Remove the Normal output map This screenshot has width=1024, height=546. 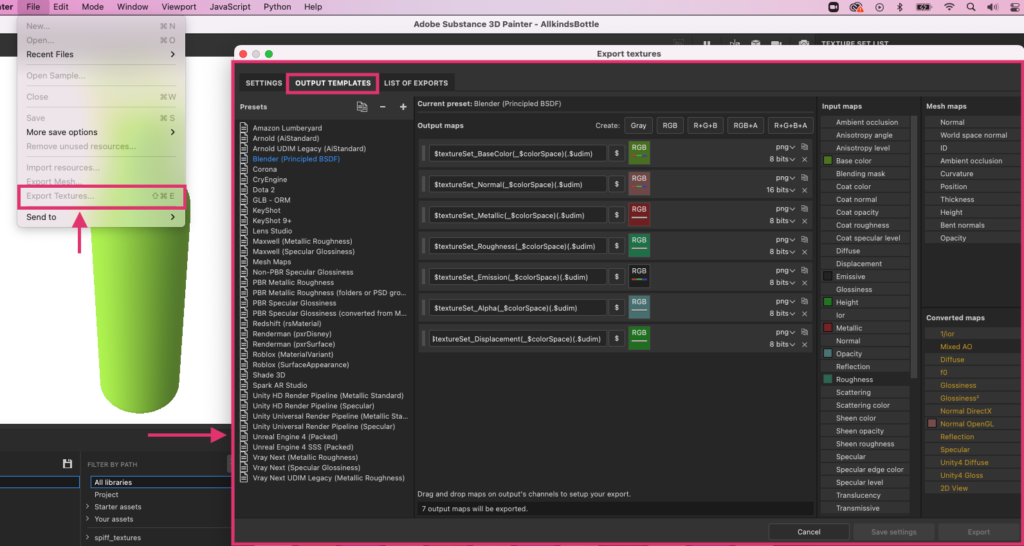tap(805, 190)
